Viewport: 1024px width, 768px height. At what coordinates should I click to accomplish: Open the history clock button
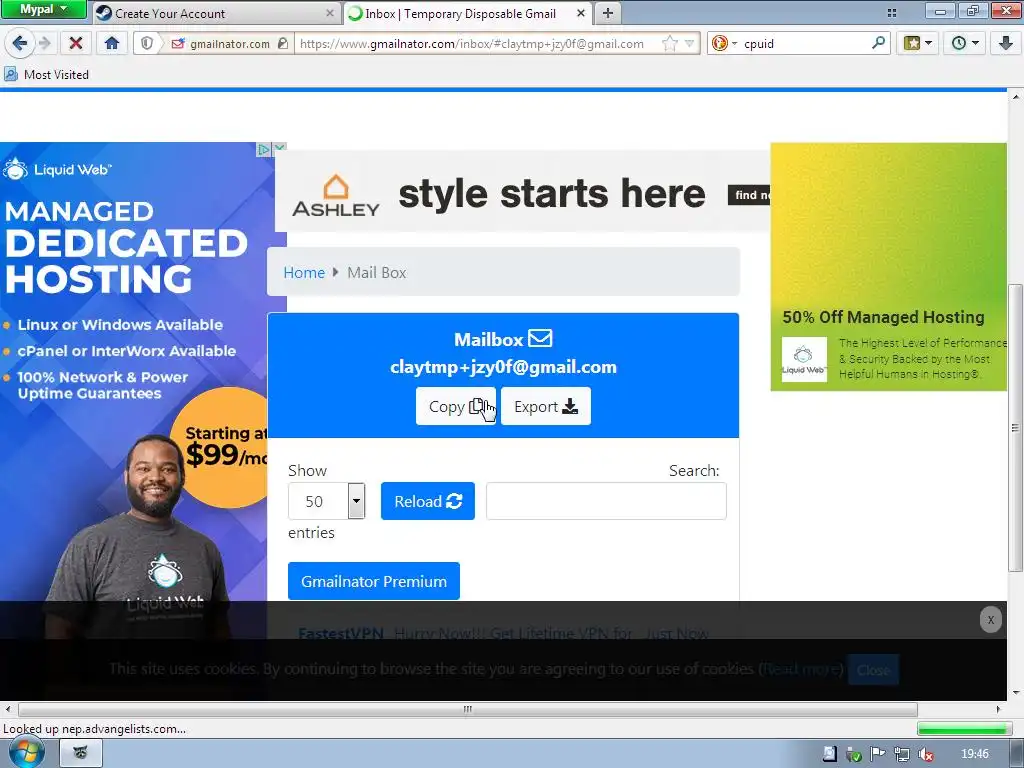point(965,44)
